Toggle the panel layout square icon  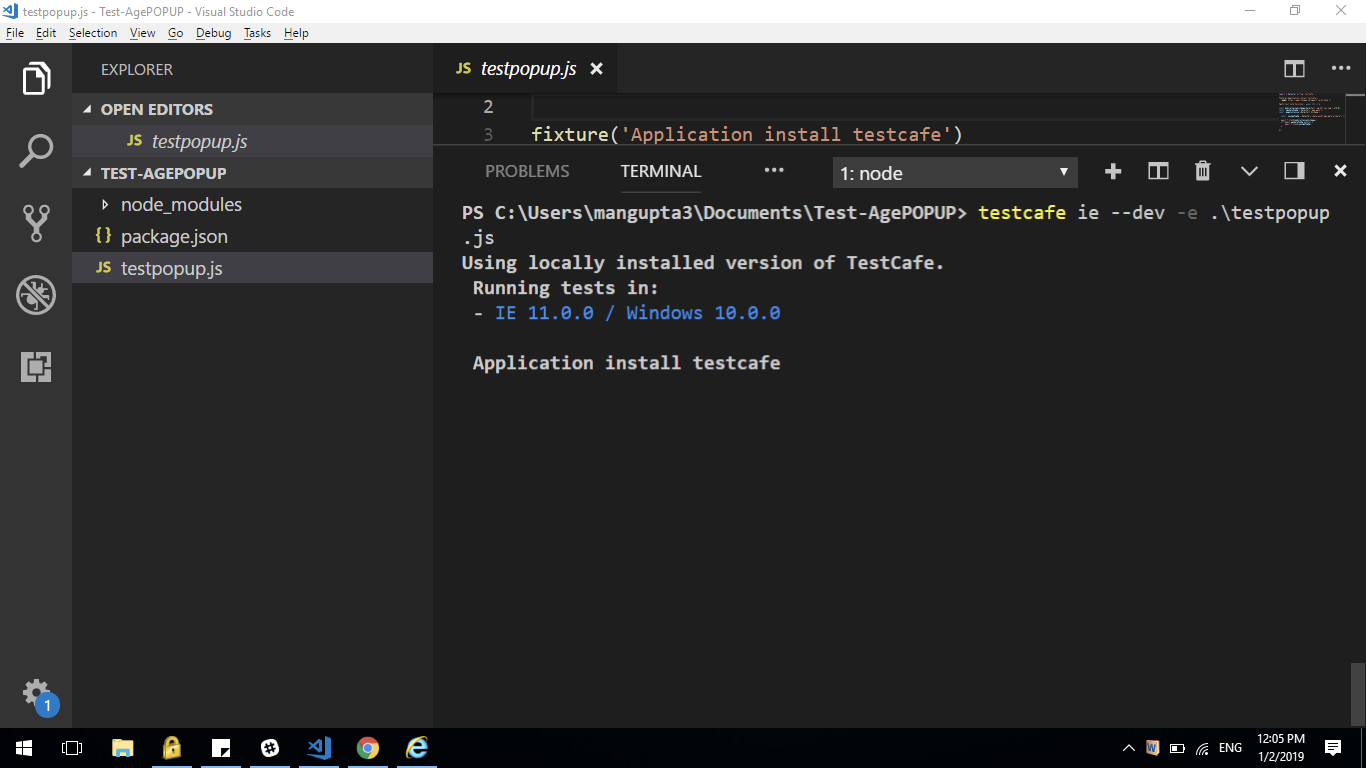(x=1293, y=171)
